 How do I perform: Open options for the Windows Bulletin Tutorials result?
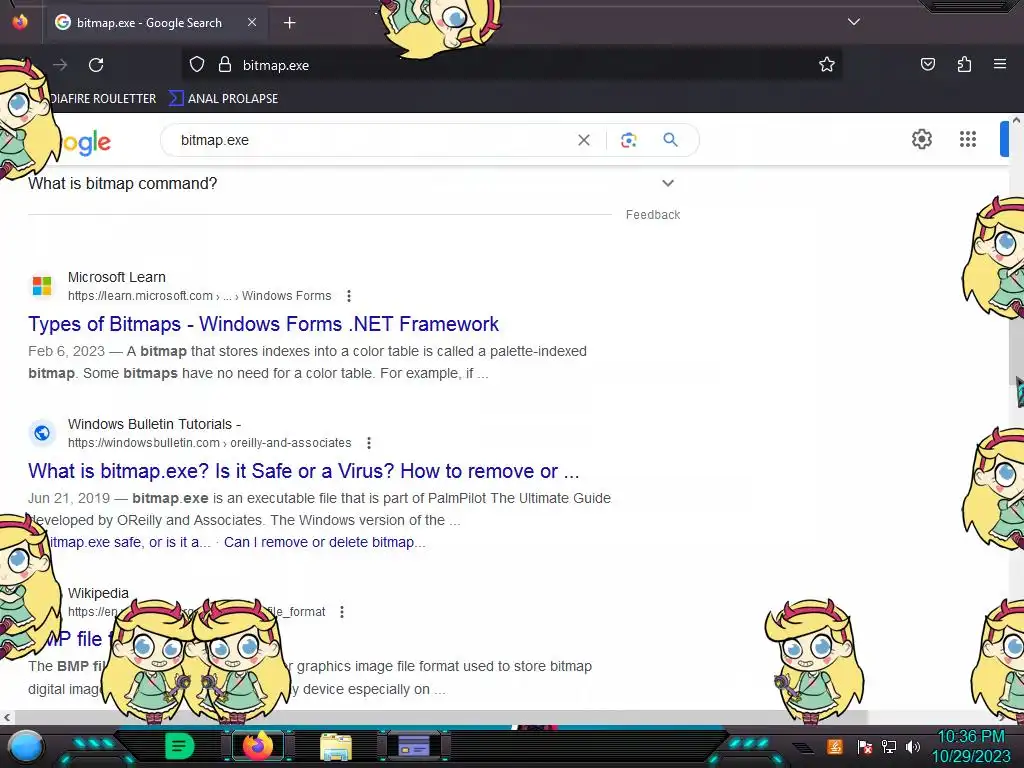point(369,443)
